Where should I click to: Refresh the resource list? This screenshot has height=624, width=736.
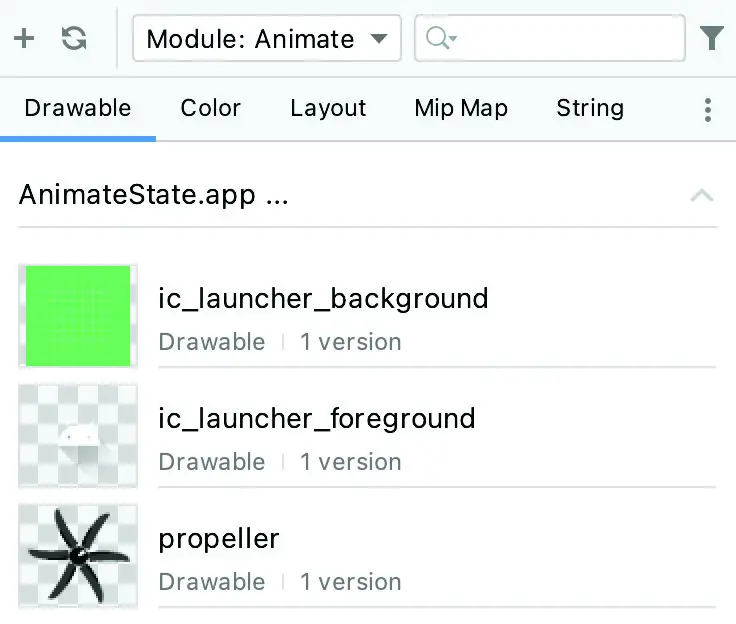click(74, 39)
